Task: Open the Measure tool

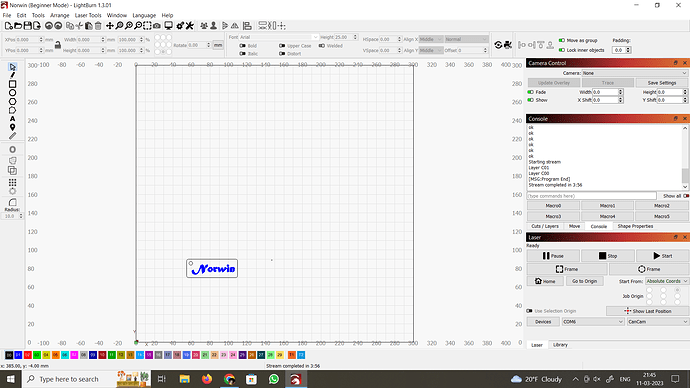Action: click(12, 136)
